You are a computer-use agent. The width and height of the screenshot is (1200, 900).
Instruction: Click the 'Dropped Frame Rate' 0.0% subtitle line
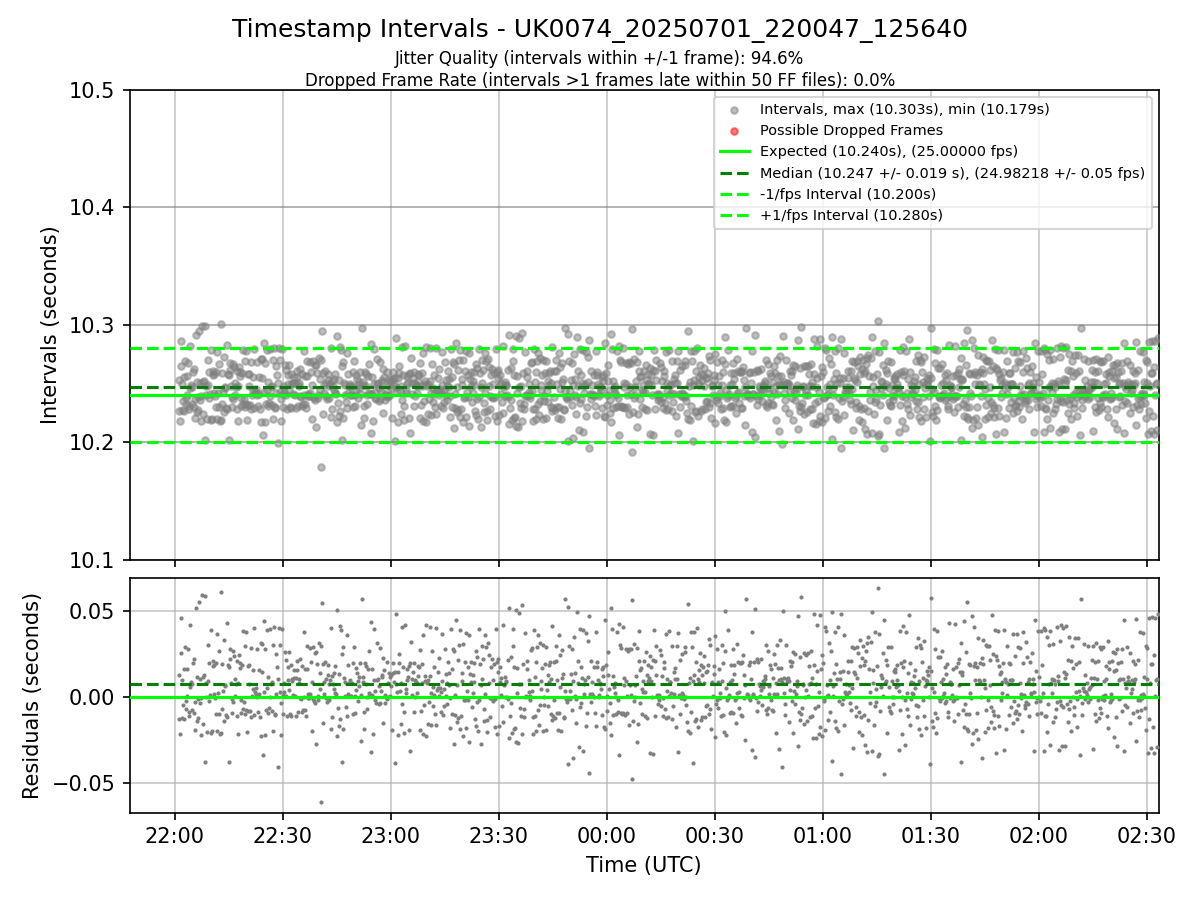[x=600, y=79]
